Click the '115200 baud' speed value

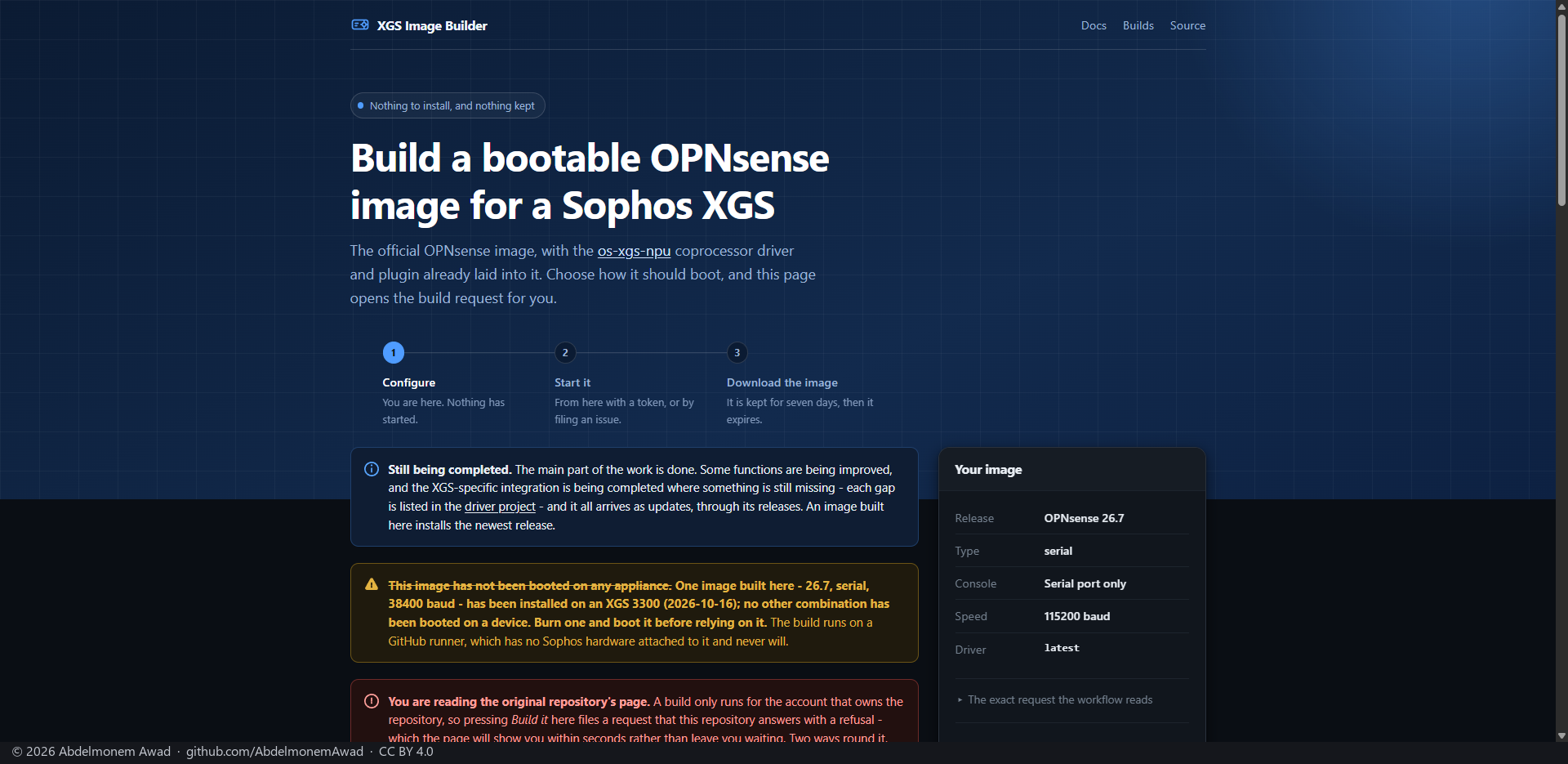[x=1077, y=616]
